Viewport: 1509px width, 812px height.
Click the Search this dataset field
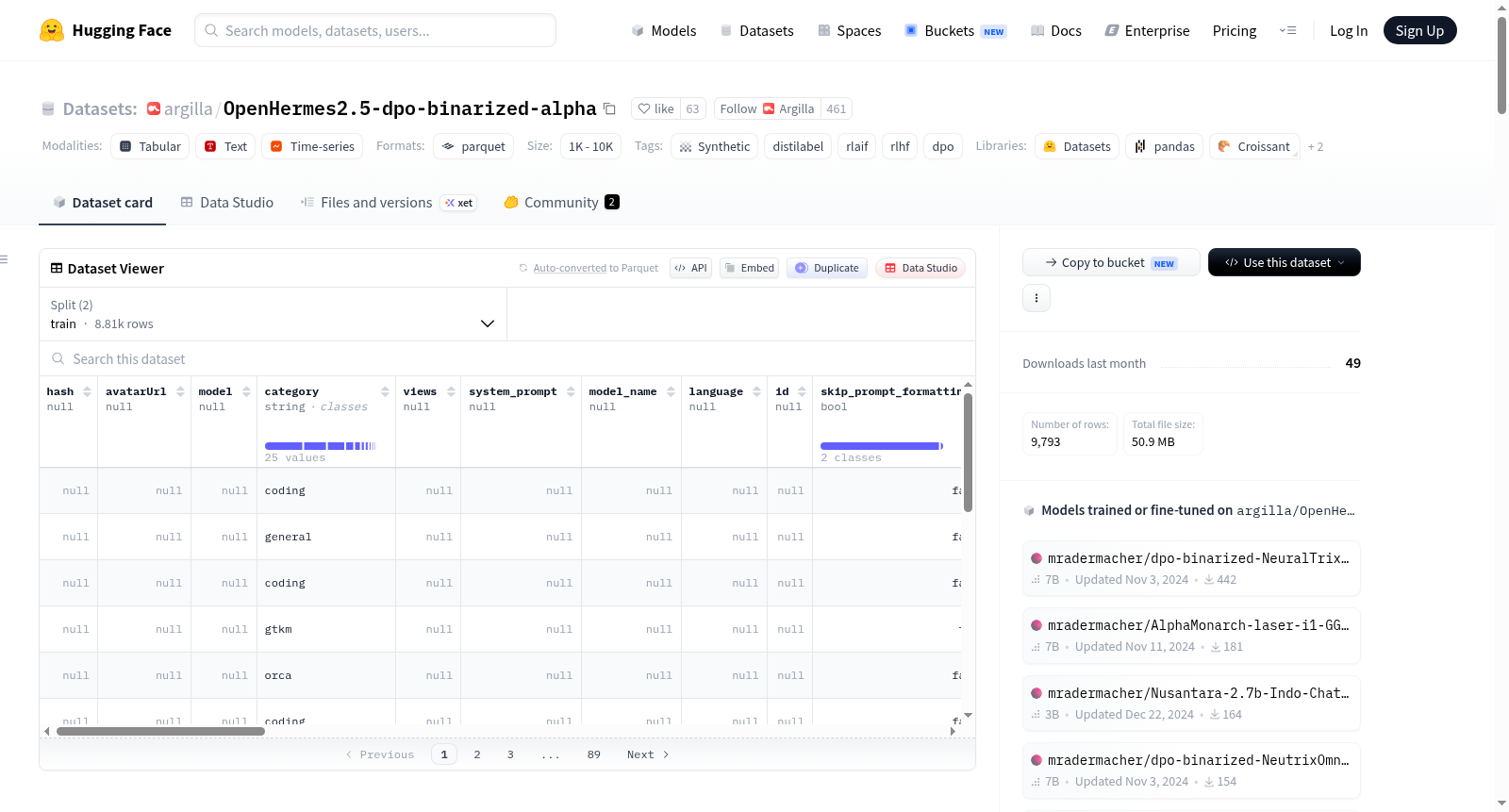click(x=507, y=359)
